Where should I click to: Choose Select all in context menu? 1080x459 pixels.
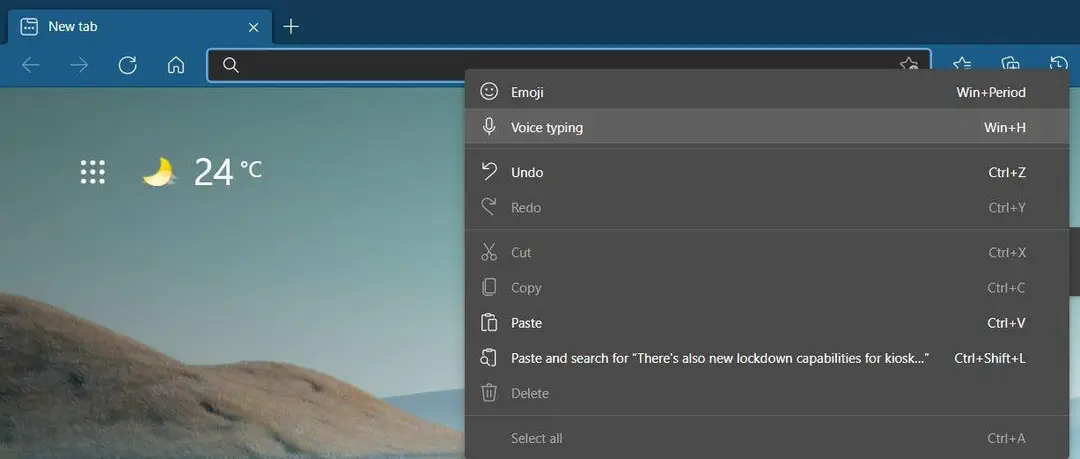tap(767, 438)
